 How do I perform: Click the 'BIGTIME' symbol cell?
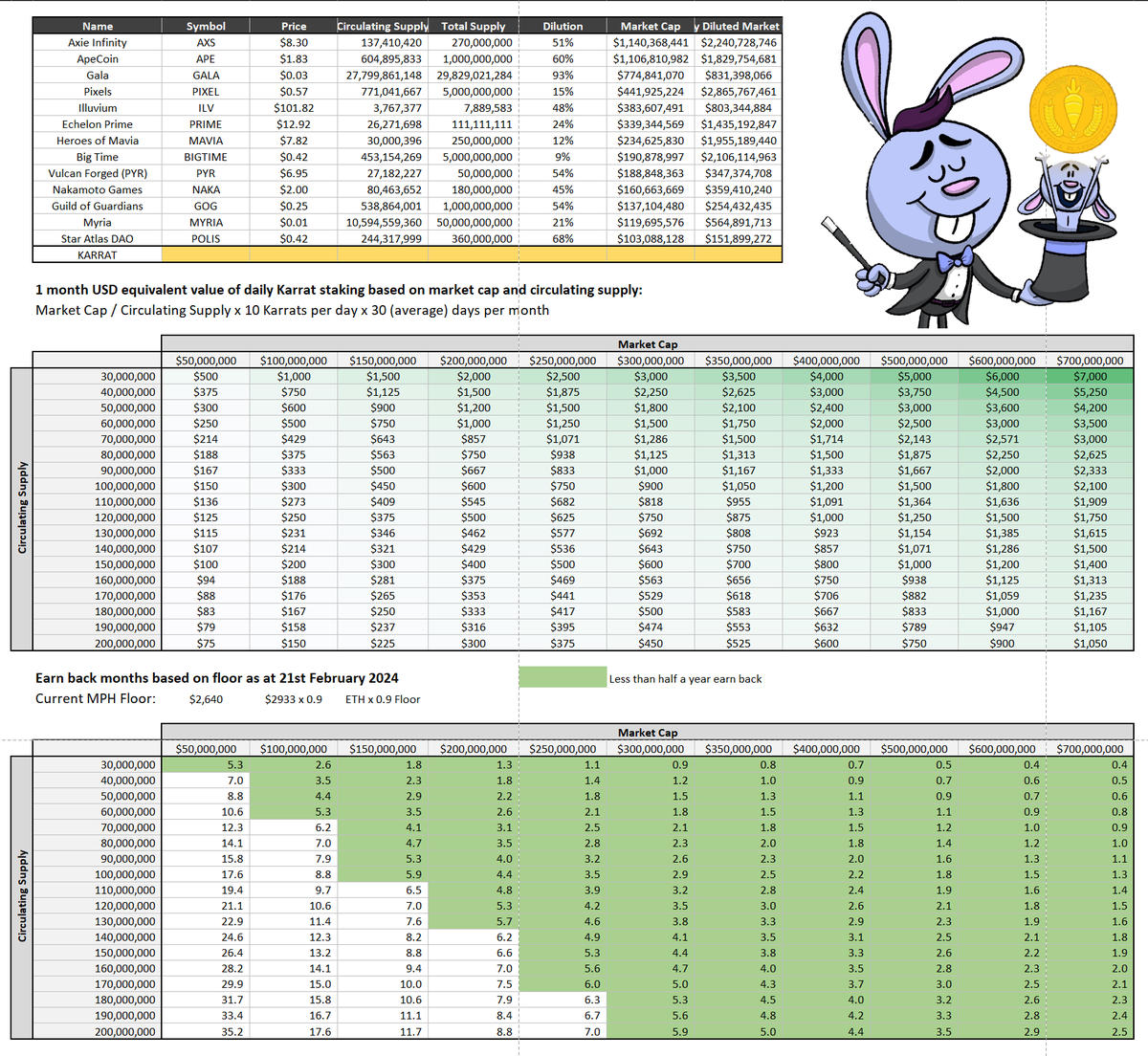tap(206, 156)
